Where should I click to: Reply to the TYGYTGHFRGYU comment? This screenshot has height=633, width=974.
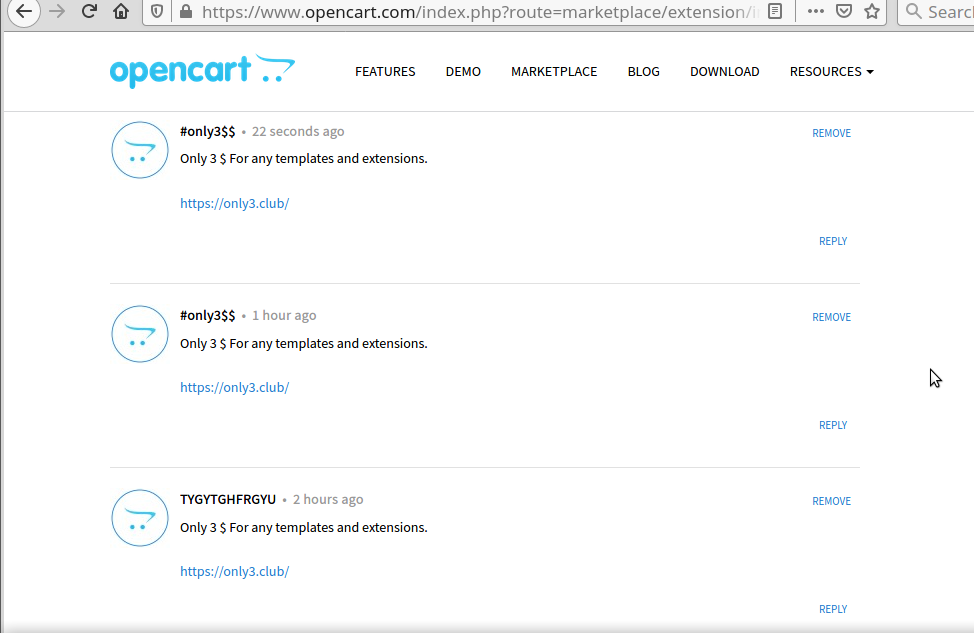(833, 609)
